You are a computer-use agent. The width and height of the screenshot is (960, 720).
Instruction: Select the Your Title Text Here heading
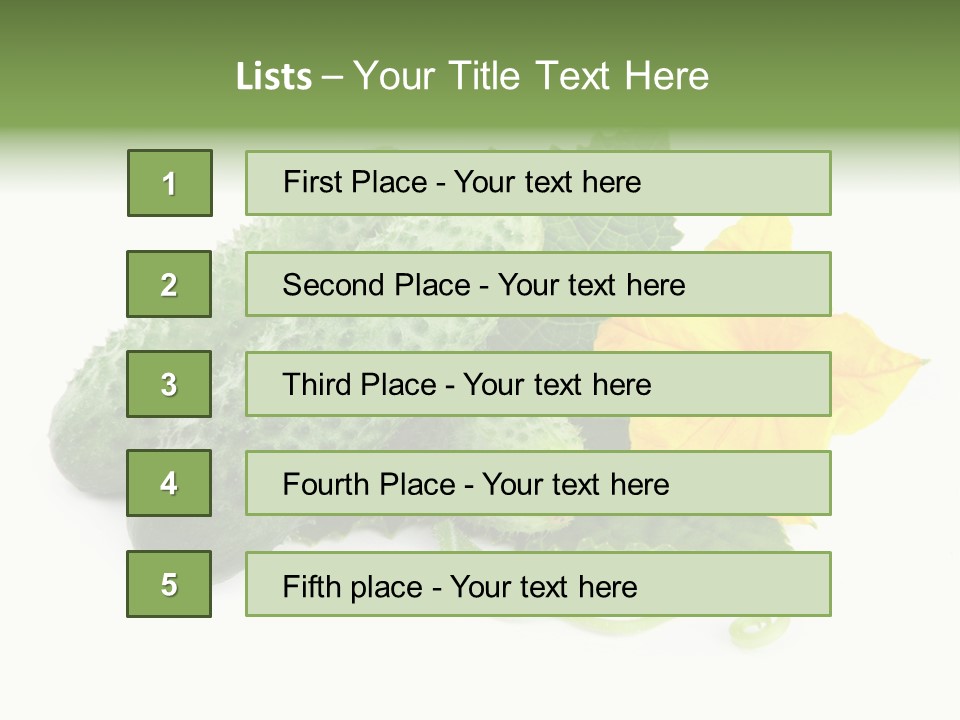(x=531, y=76)
